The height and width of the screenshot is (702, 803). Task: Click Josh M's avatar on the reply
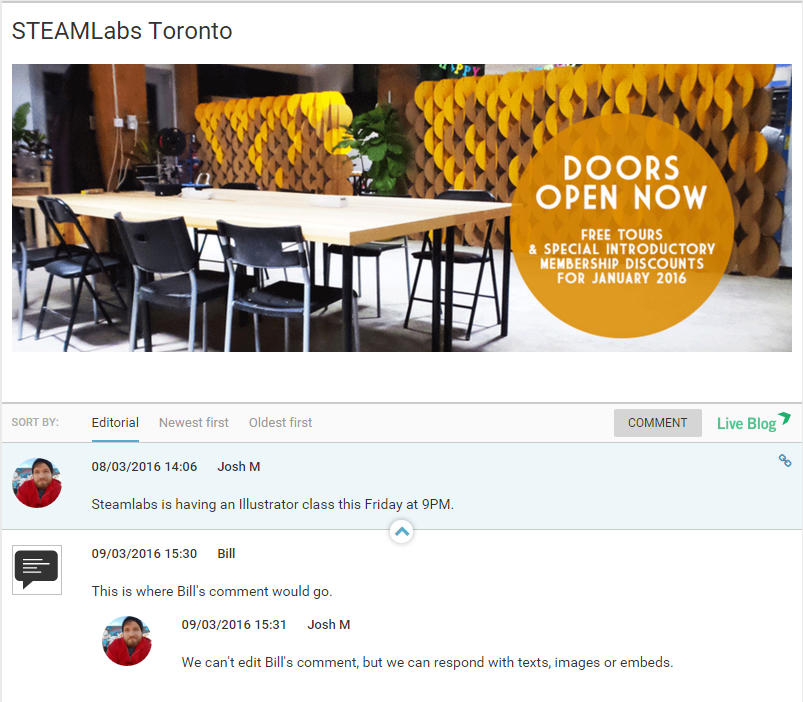point(127,641)
